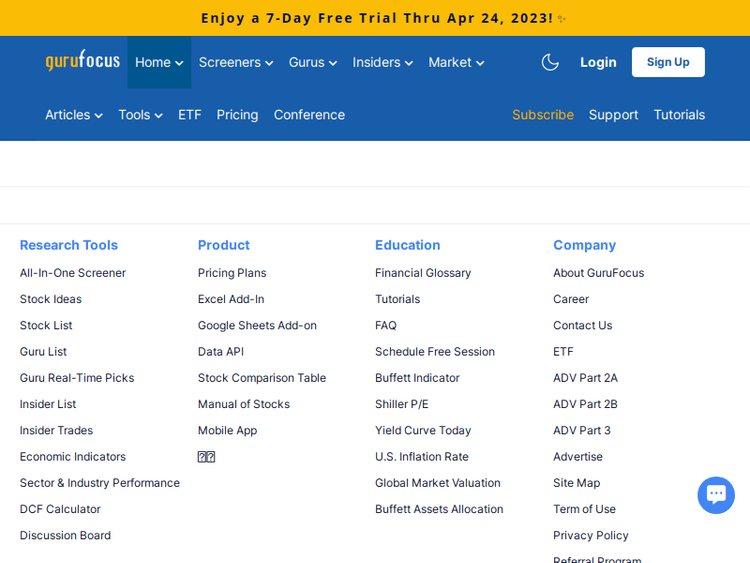Open the Insiders dropdown menu
Image resolution: width=750 pixels, height=563 pixels.
[x=382, y=62]
